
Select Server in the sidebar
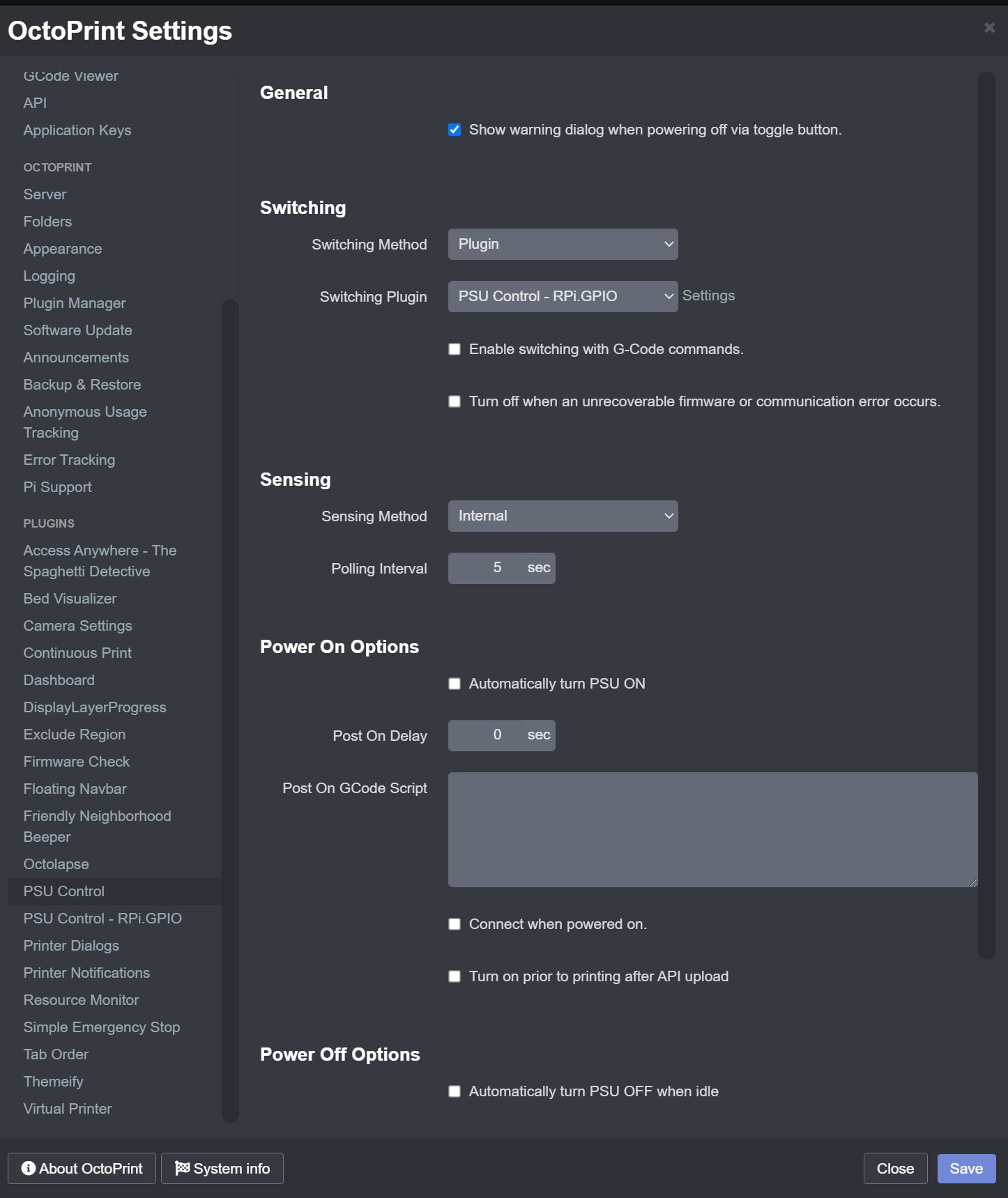tap(45, 194)
